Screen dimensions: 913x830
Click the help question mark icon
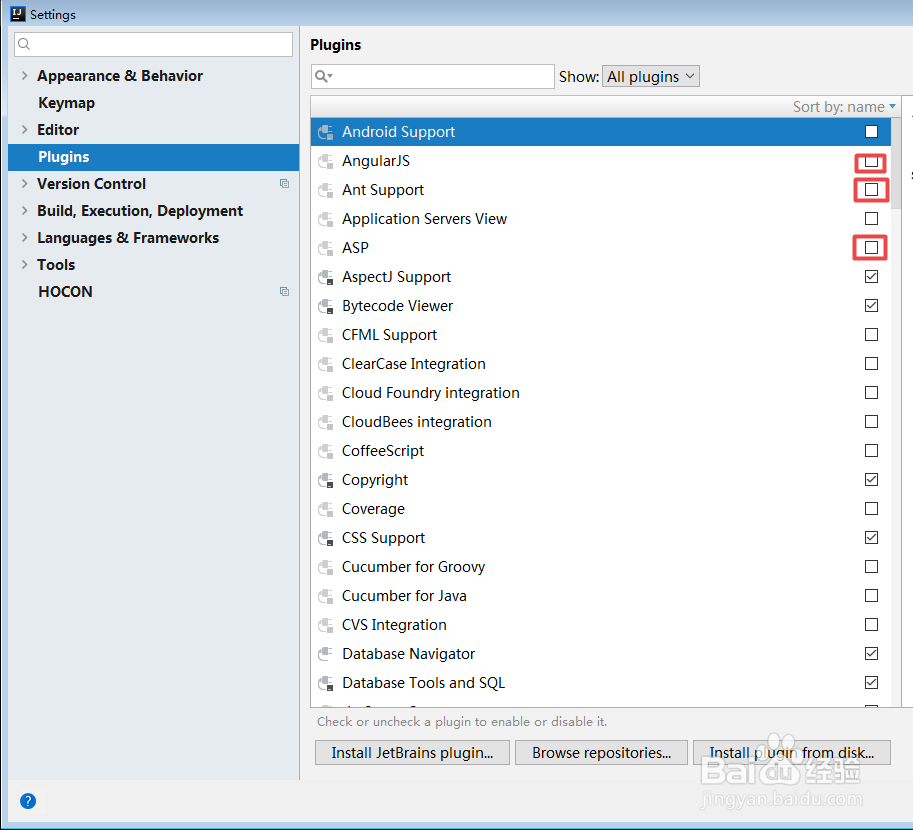point(27,801)
